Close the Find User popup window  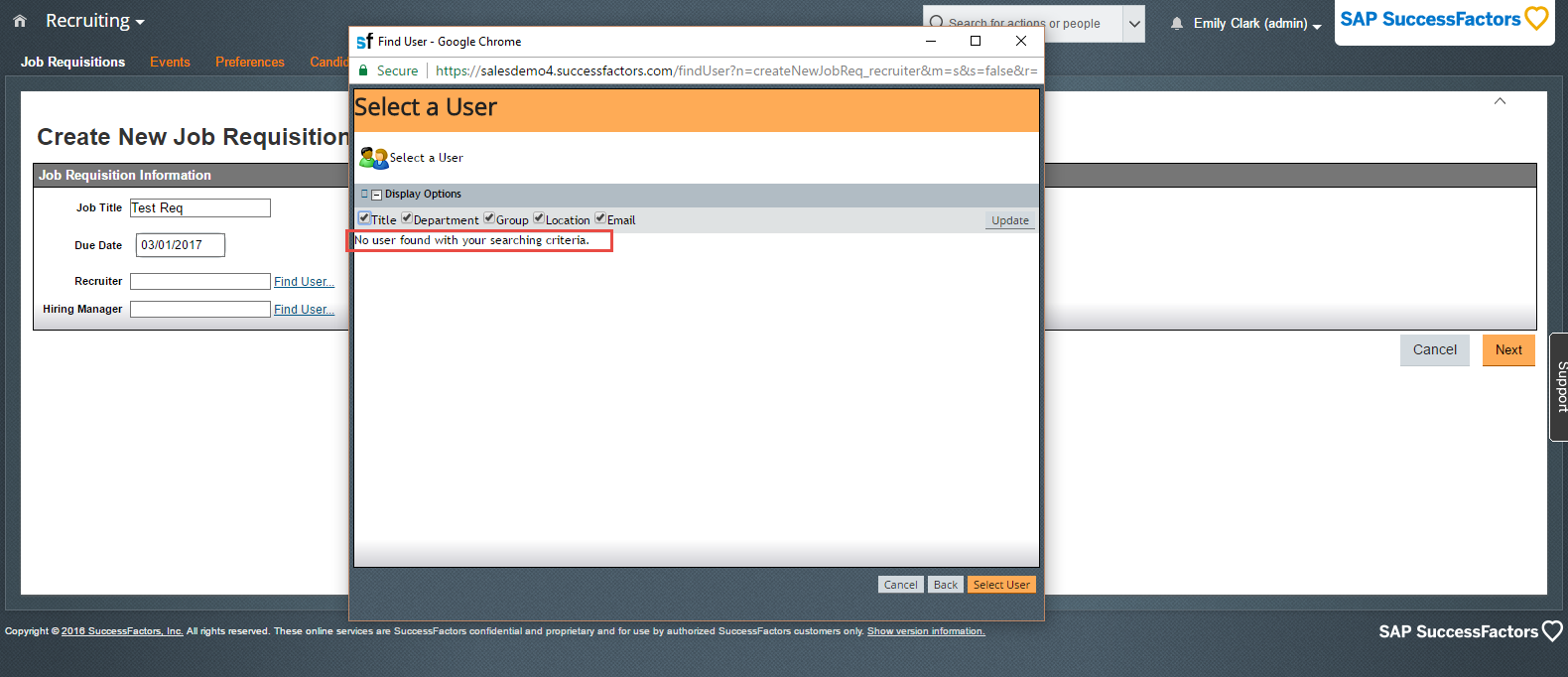point(1020,41)
